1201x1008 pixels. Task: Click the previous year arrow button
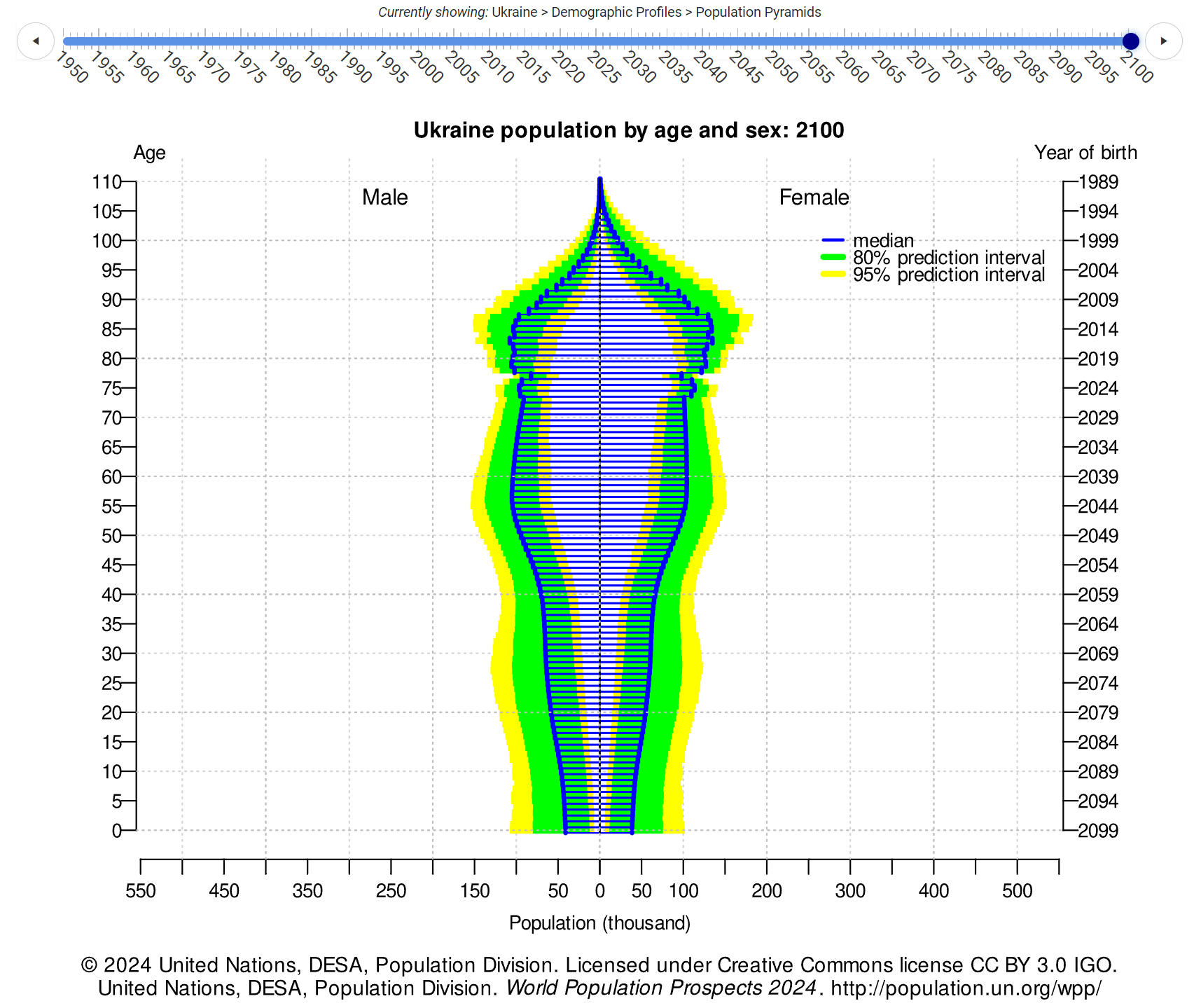click(x=35, y=41)
